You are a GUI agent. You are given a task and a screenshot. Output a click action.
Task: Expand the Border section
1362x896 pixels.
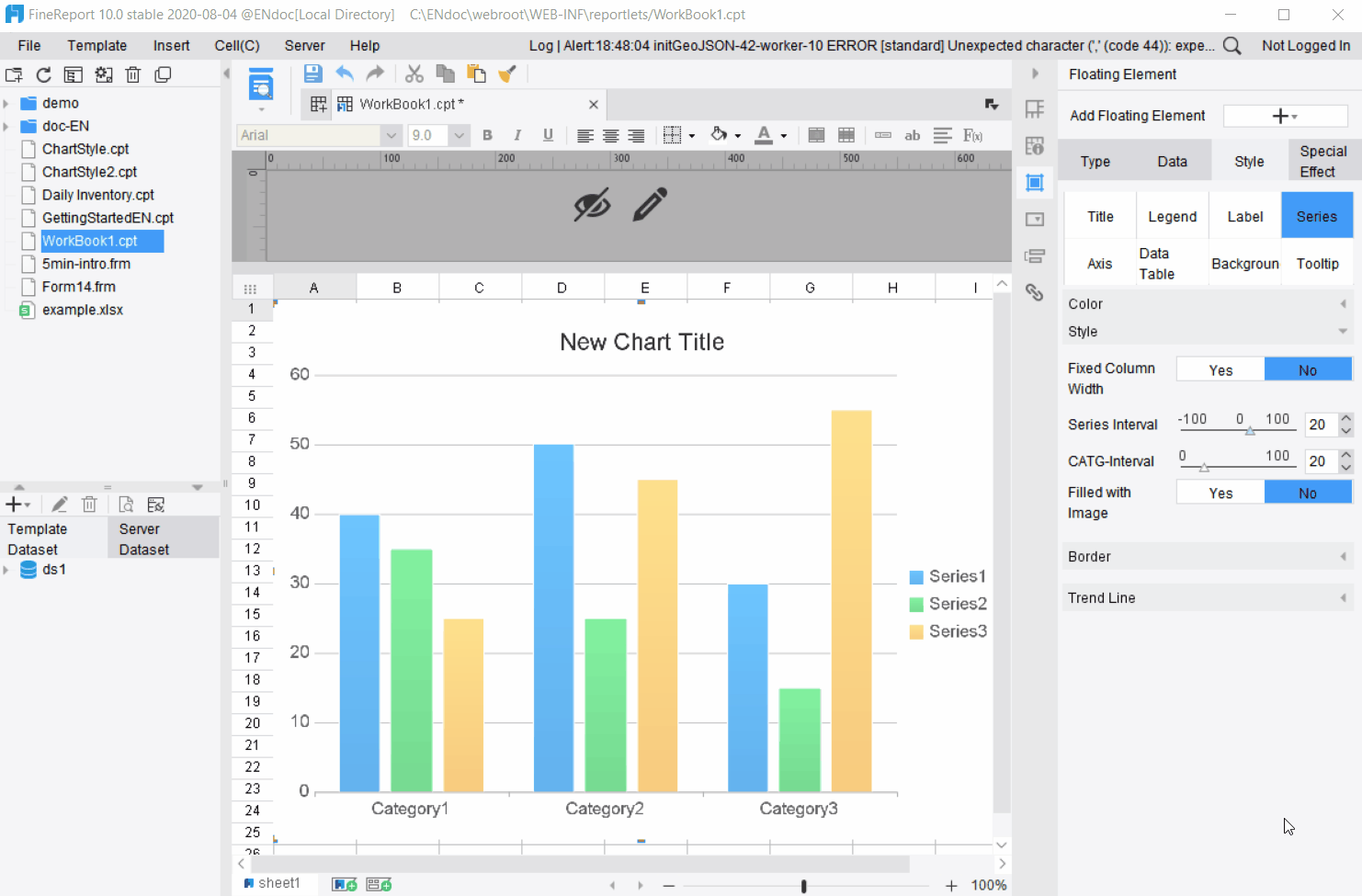pyautogui.click(x=1207, y=557)
